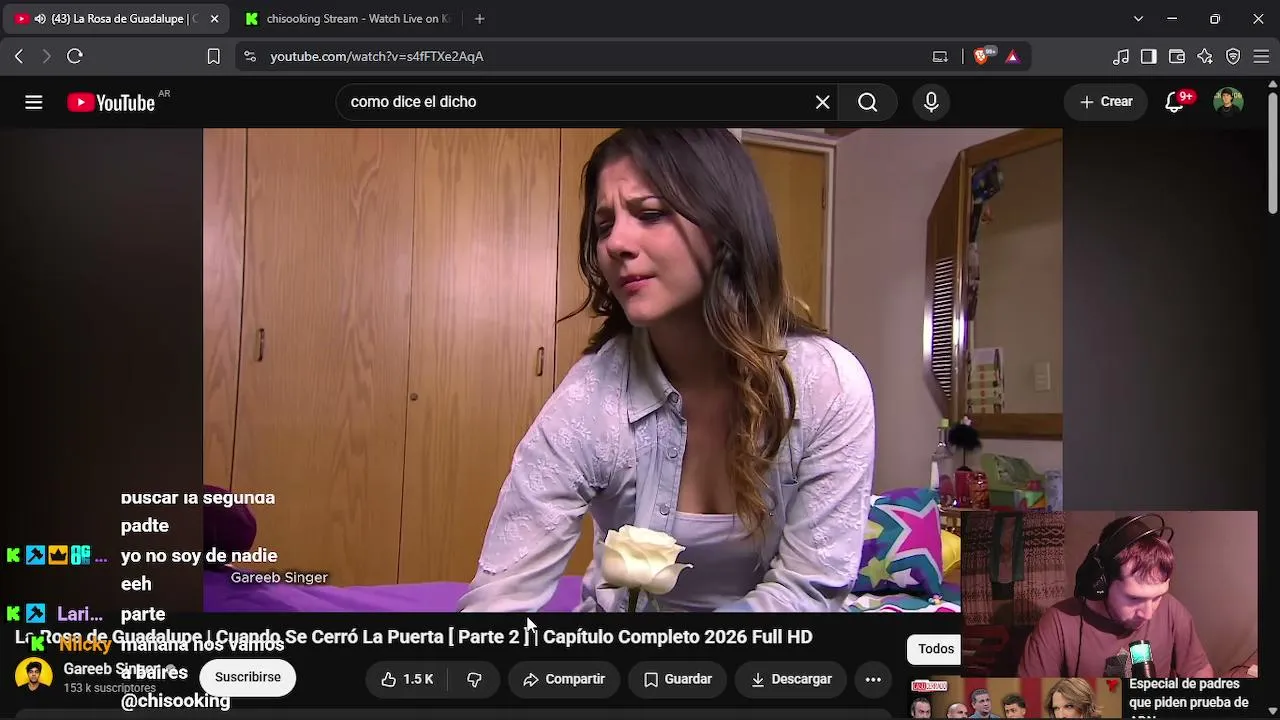Open the Crear button
Viewport: 1280px width, 720px height.
pyautogui.click(x=1106, y=102)
